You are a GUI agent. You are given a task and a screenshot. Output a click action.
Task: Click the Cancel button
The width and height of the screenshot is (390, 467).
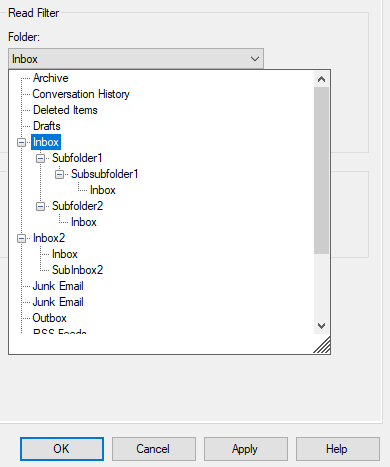click(x=154, y=449)
